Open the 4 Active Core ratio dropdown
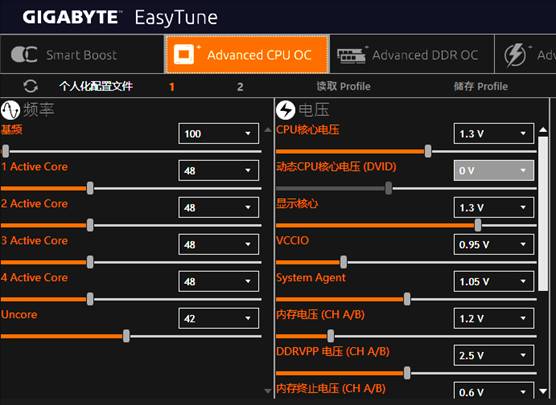The image size is (556, 405). (219, 281)
